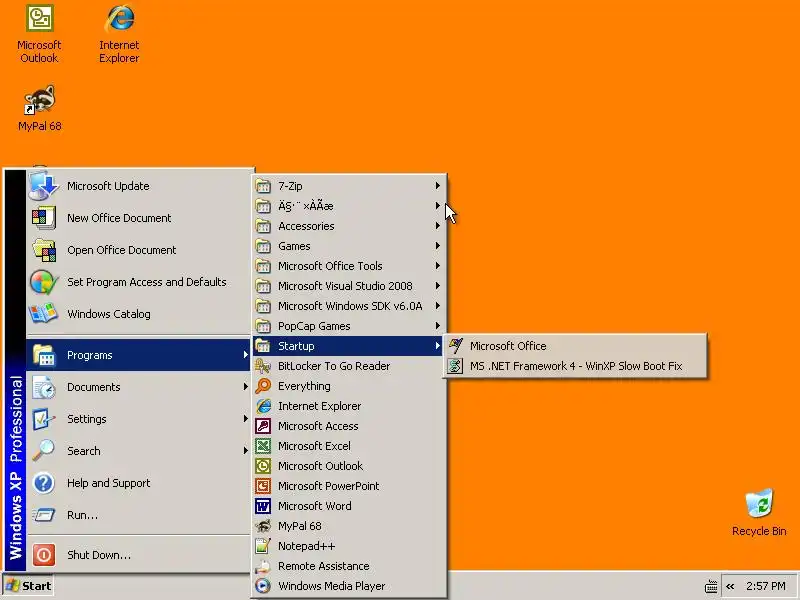The width and height of the screenshot is (800, 600).
Task: Click the Windows Catalog label
Action: point(109,314)
